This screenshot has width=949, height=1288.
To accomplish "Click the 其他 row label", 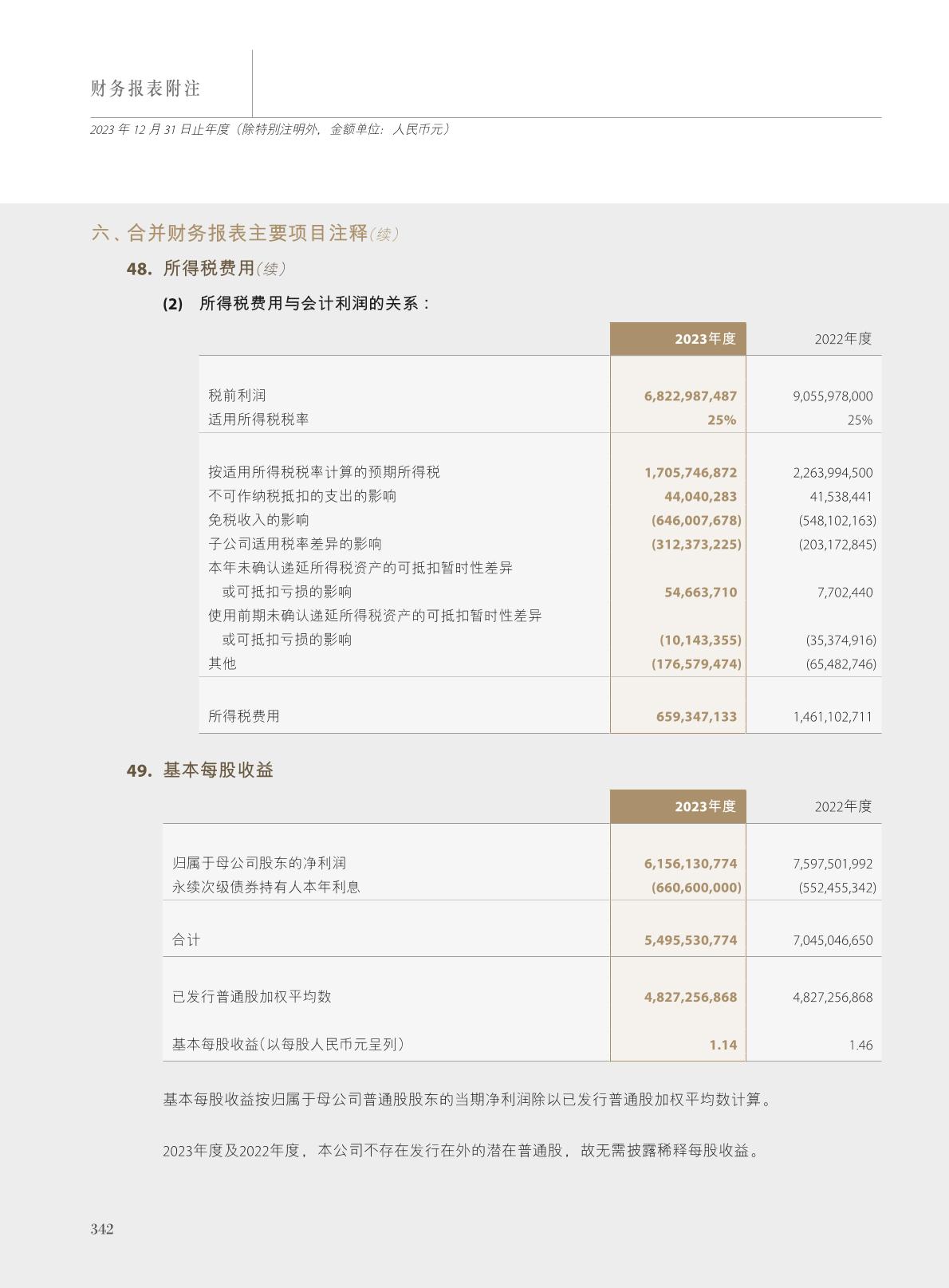I will [x=222, y=664].
